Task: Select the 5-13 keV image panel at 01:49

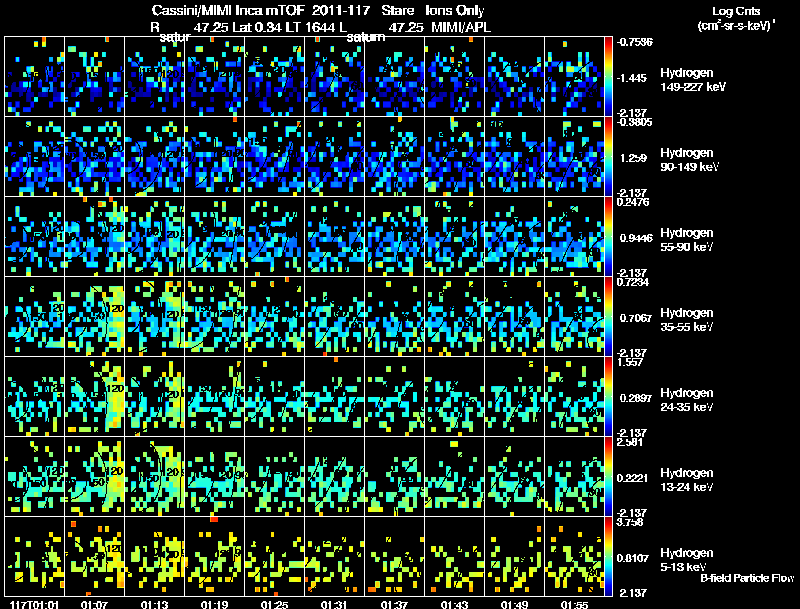Action: (x=514, y=557)
